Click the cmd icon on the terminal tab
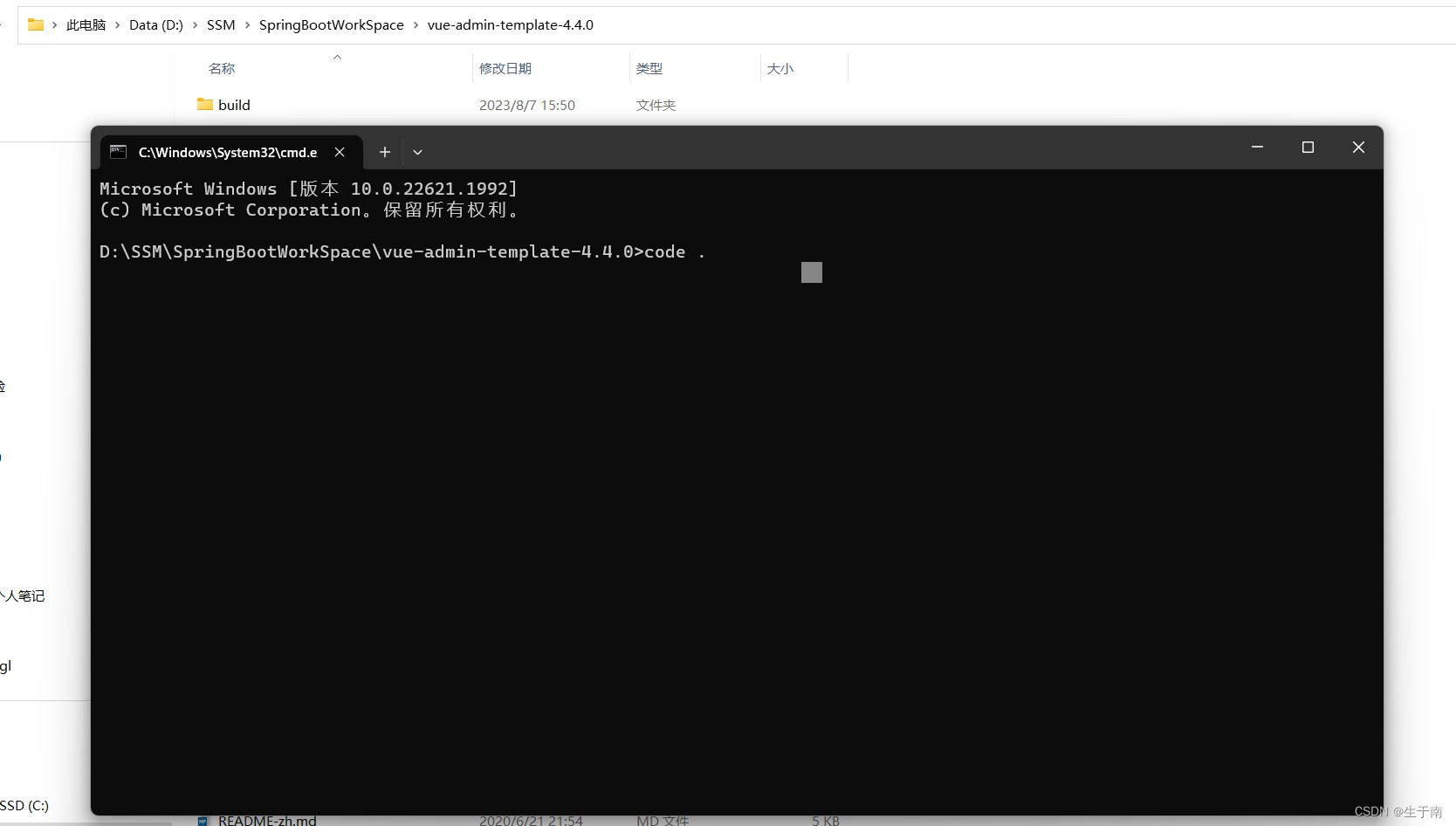Screen dimensions: 1456x826 tap(119, 152)
